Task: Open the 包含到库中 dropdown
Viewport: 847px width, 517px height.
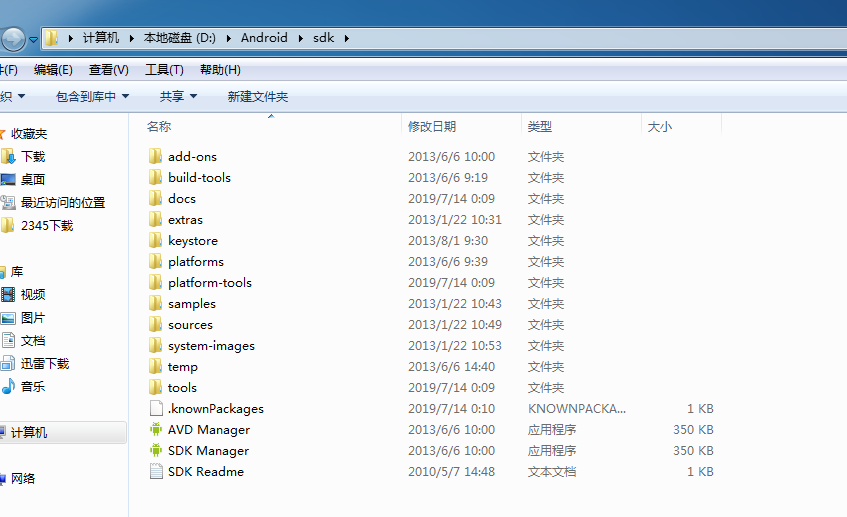Action: [x=92, y=97]
